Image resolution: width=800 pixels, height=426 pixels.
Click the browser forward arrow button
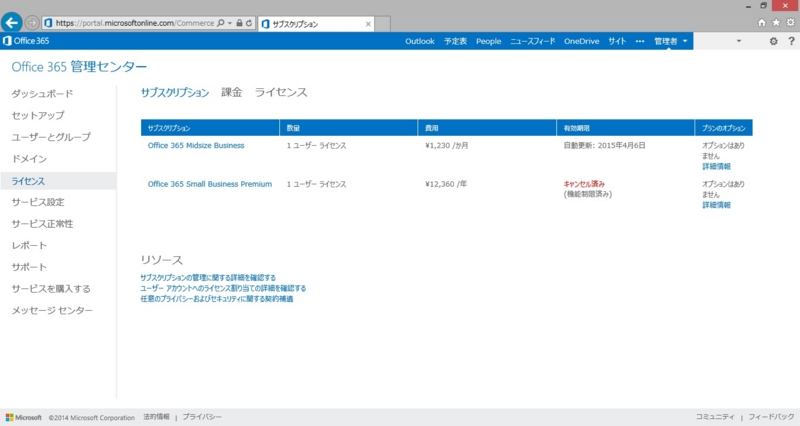(x=32, y=23)
